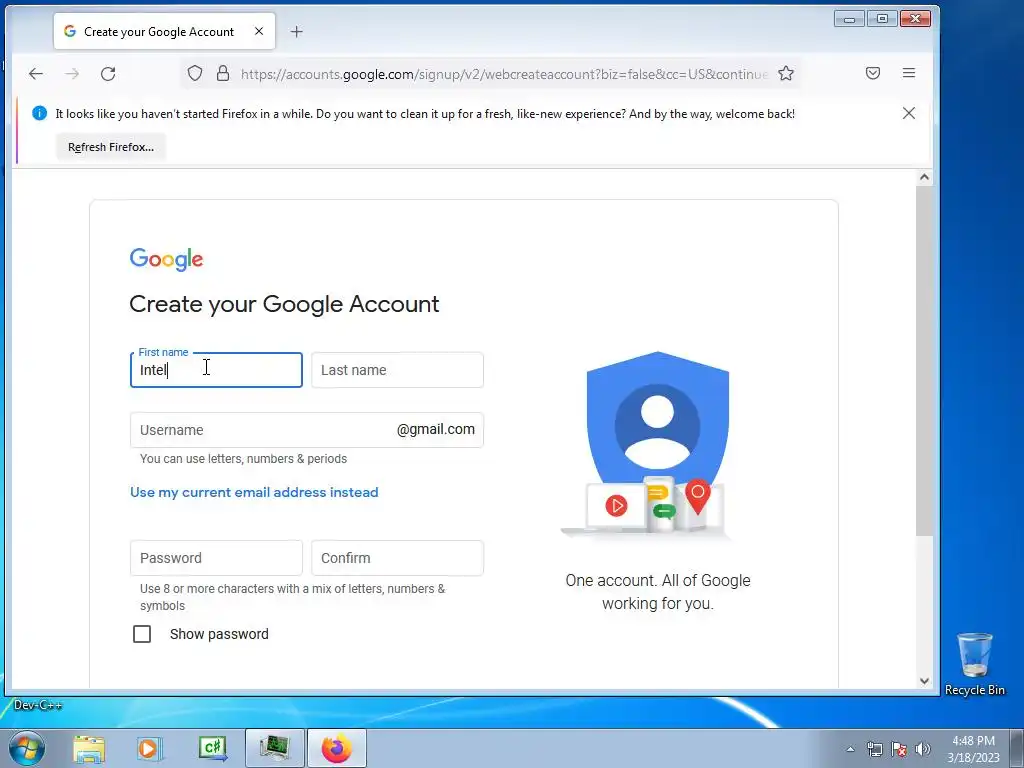Minimize the Firefox window
This screenshot has width=1024, height=768.
850,19
